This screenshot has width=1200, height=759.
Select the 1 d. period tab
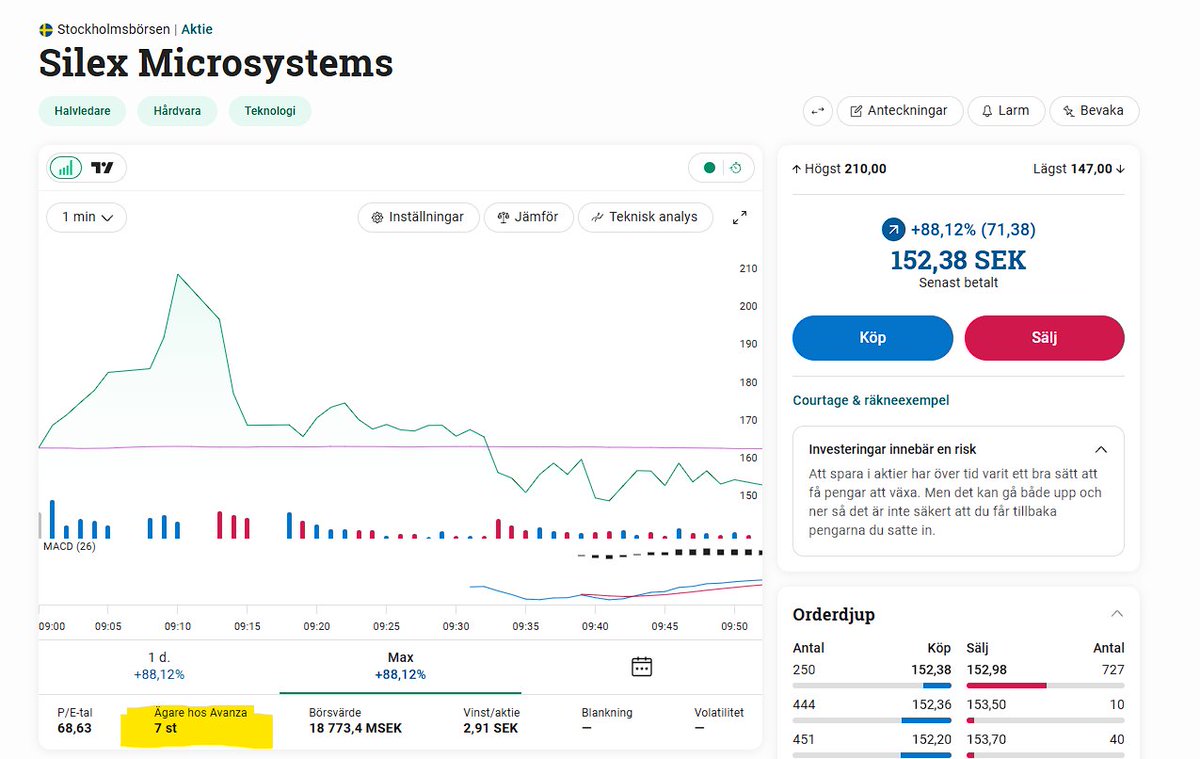pyautogui.click(x=159, y=665)
